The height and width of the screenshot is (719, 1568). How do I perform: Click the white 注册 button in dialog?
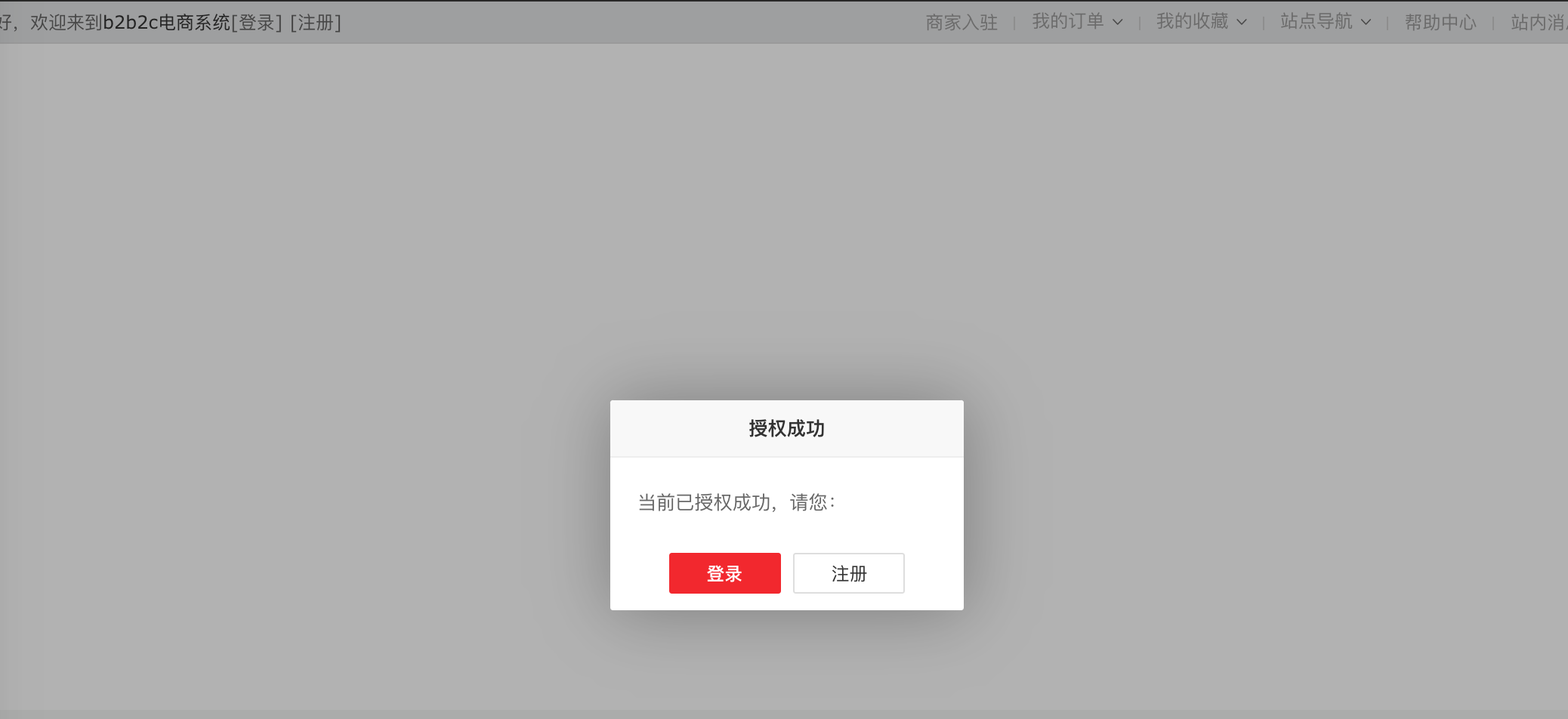(848, 573)
